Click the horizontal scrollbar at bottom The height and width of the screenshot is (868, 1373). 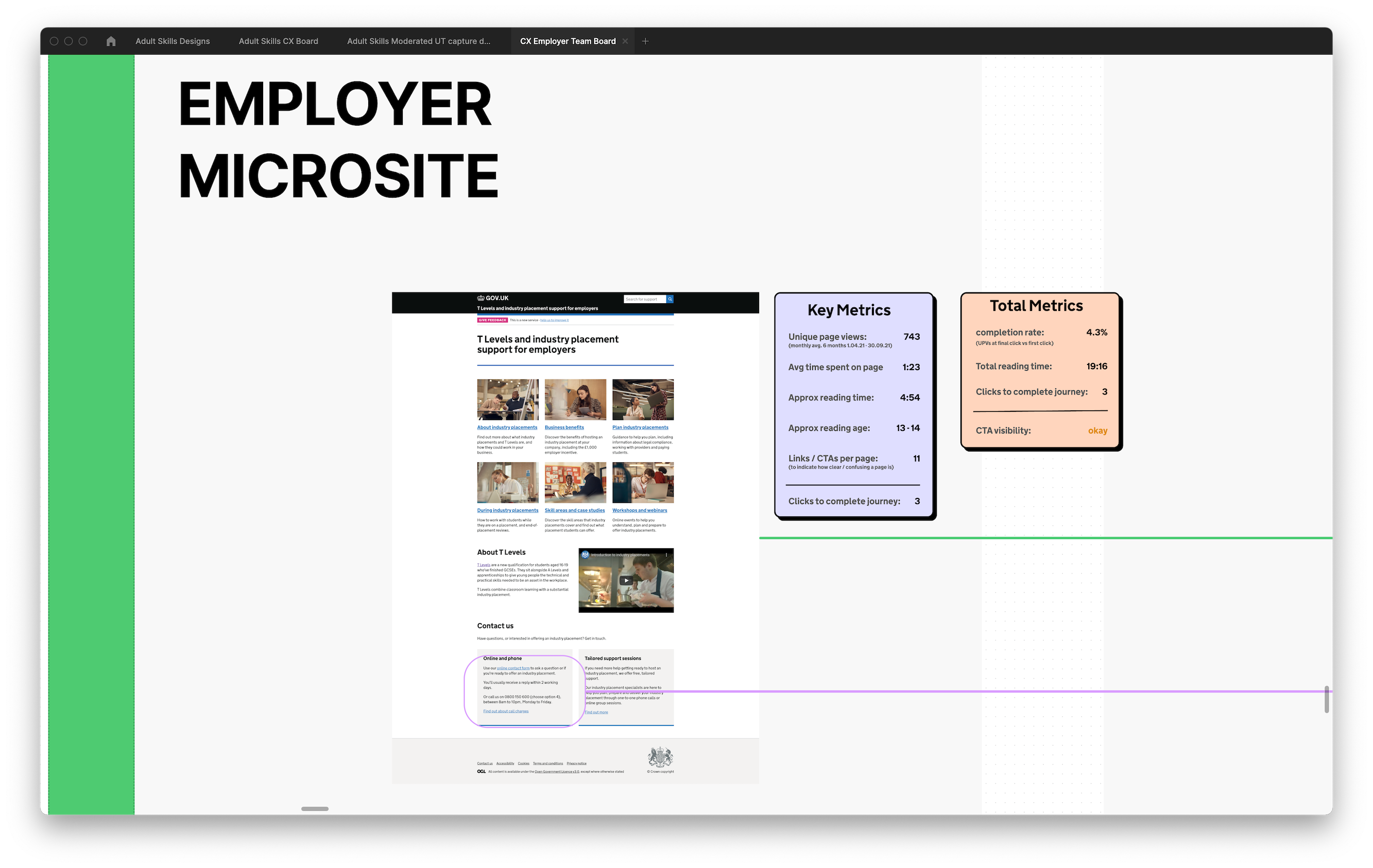tap(315, 809)
